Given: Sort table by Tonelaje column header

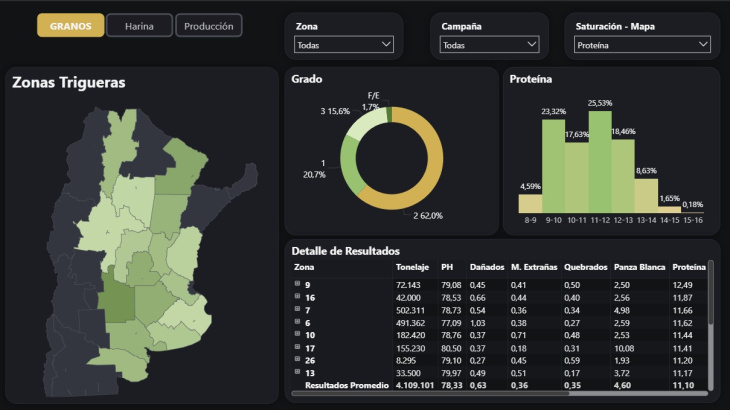Looking at the screenshot, I should 412,267.
